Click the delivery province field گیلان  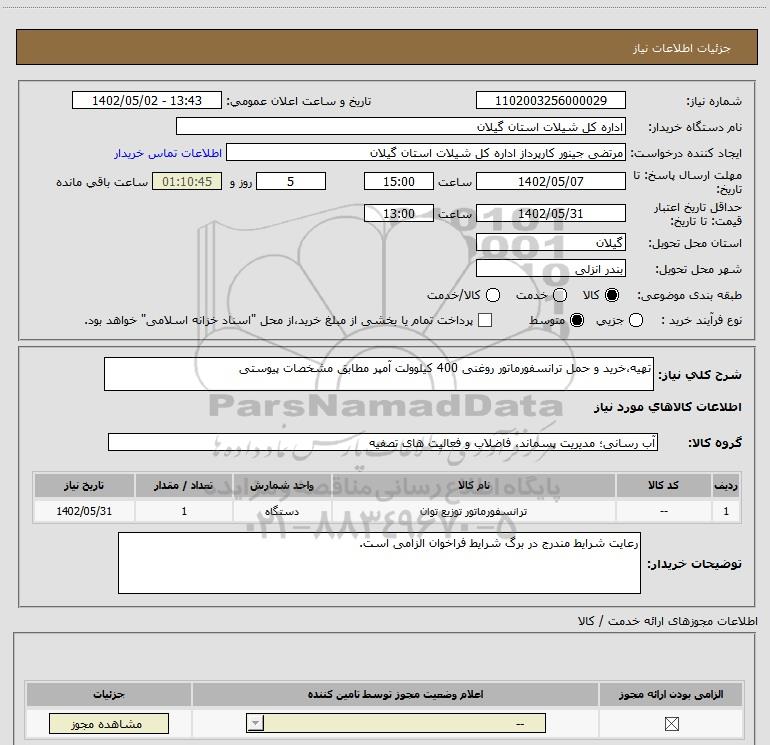coord(550,242)
